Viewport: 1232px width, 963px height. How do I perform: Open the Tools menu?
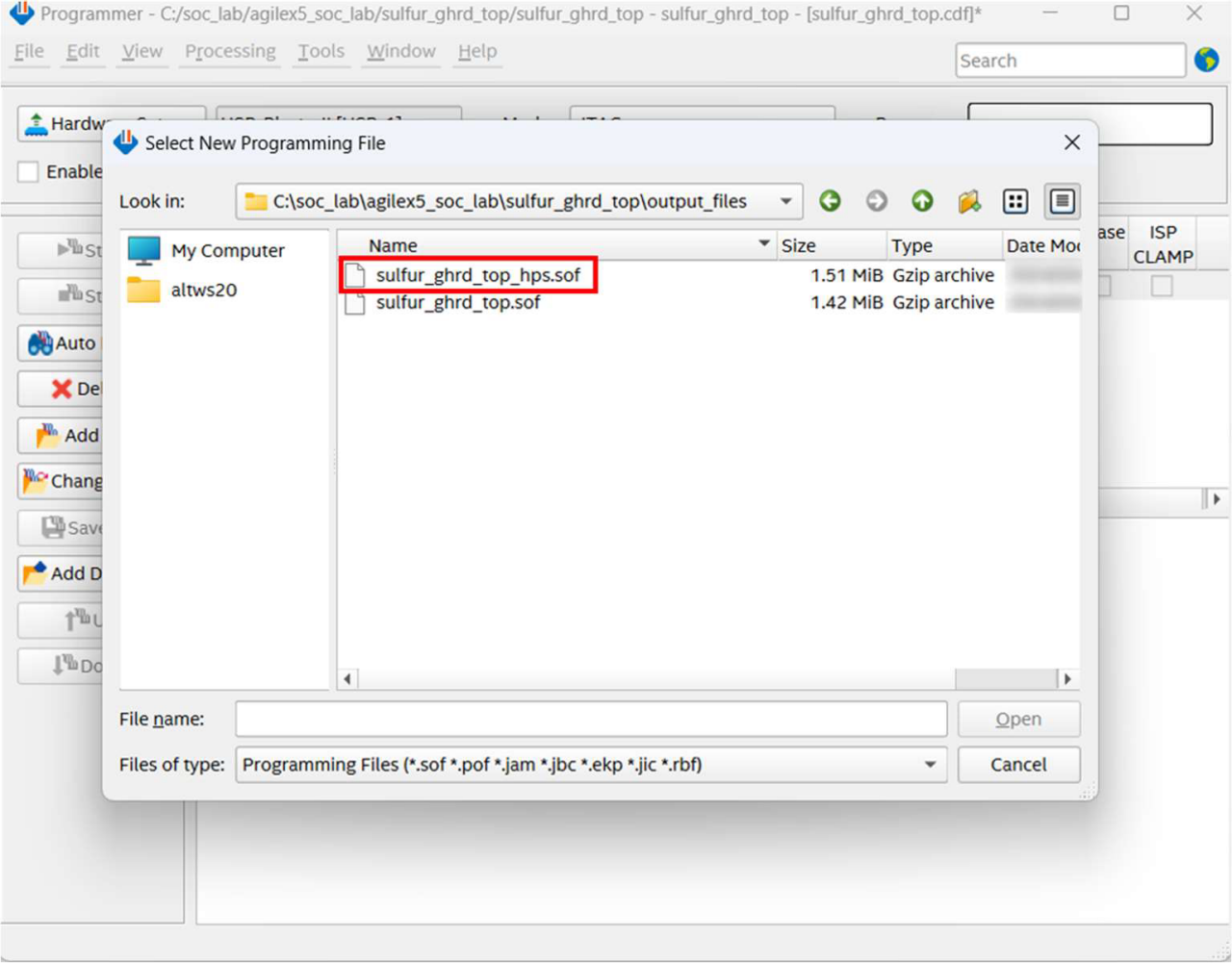click(321, 51)
